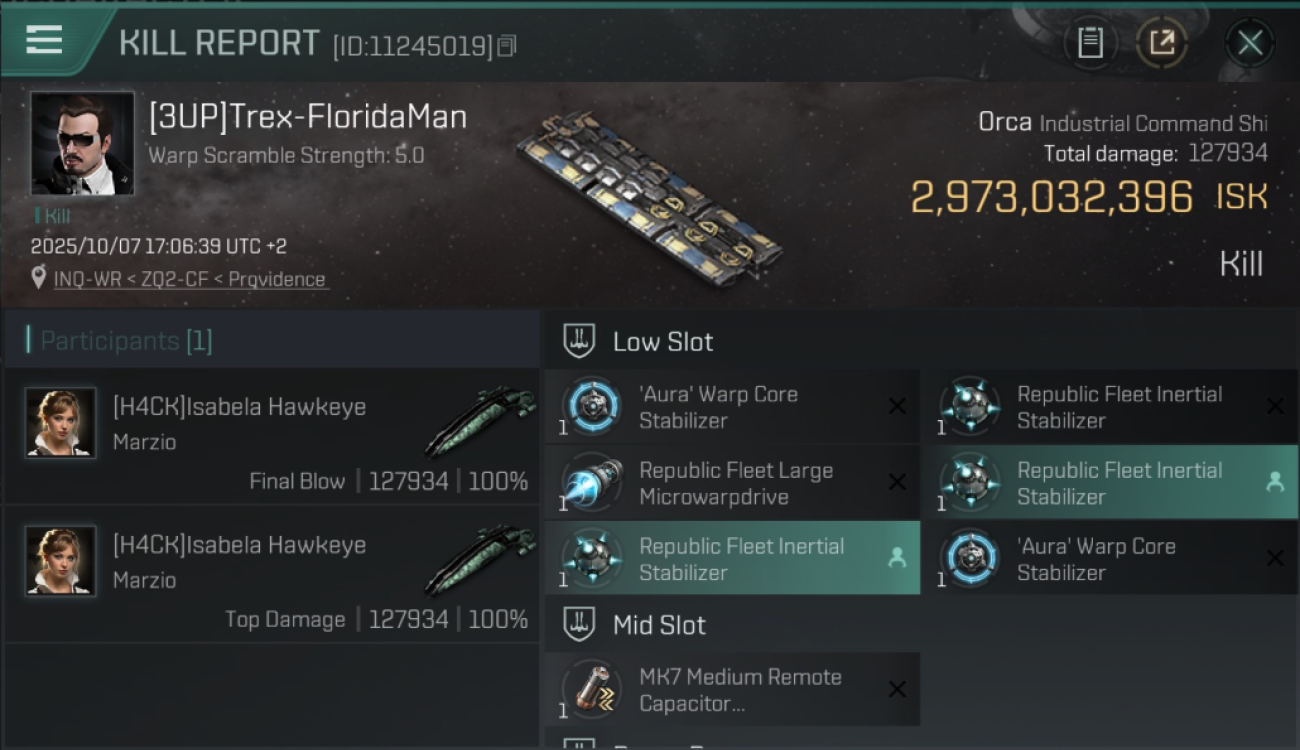Screen dimensions: 1300x750
Task: Click the MK7 Medium Remote Capacitor icon
Action: [591, 690]
